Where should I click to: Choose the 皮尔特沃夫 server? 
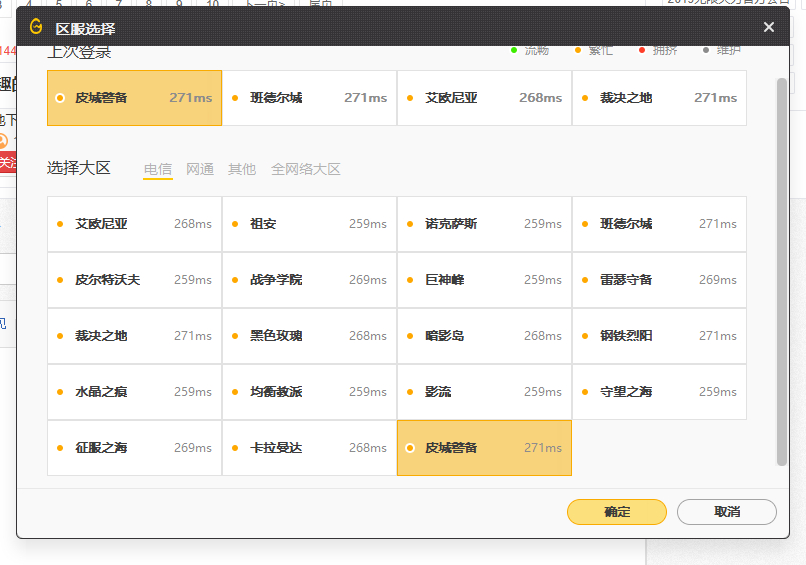[135, 280]
